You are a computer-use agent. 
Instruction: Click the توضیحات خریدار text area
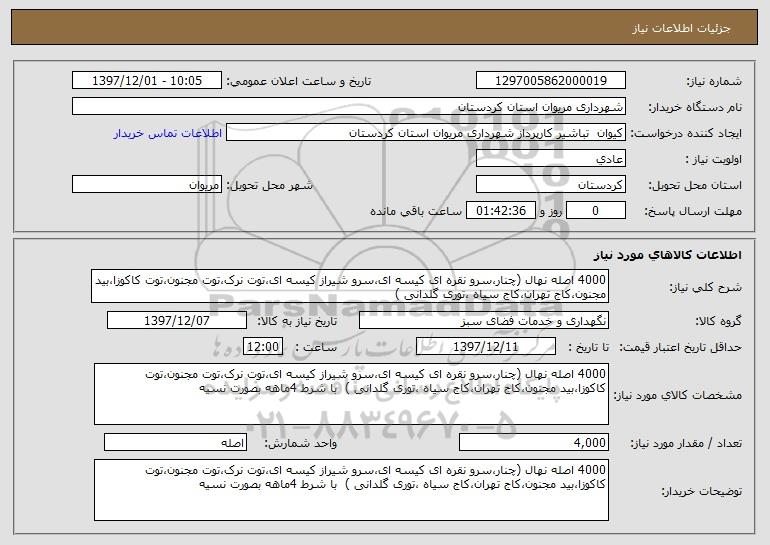click(x=351, y=490)
